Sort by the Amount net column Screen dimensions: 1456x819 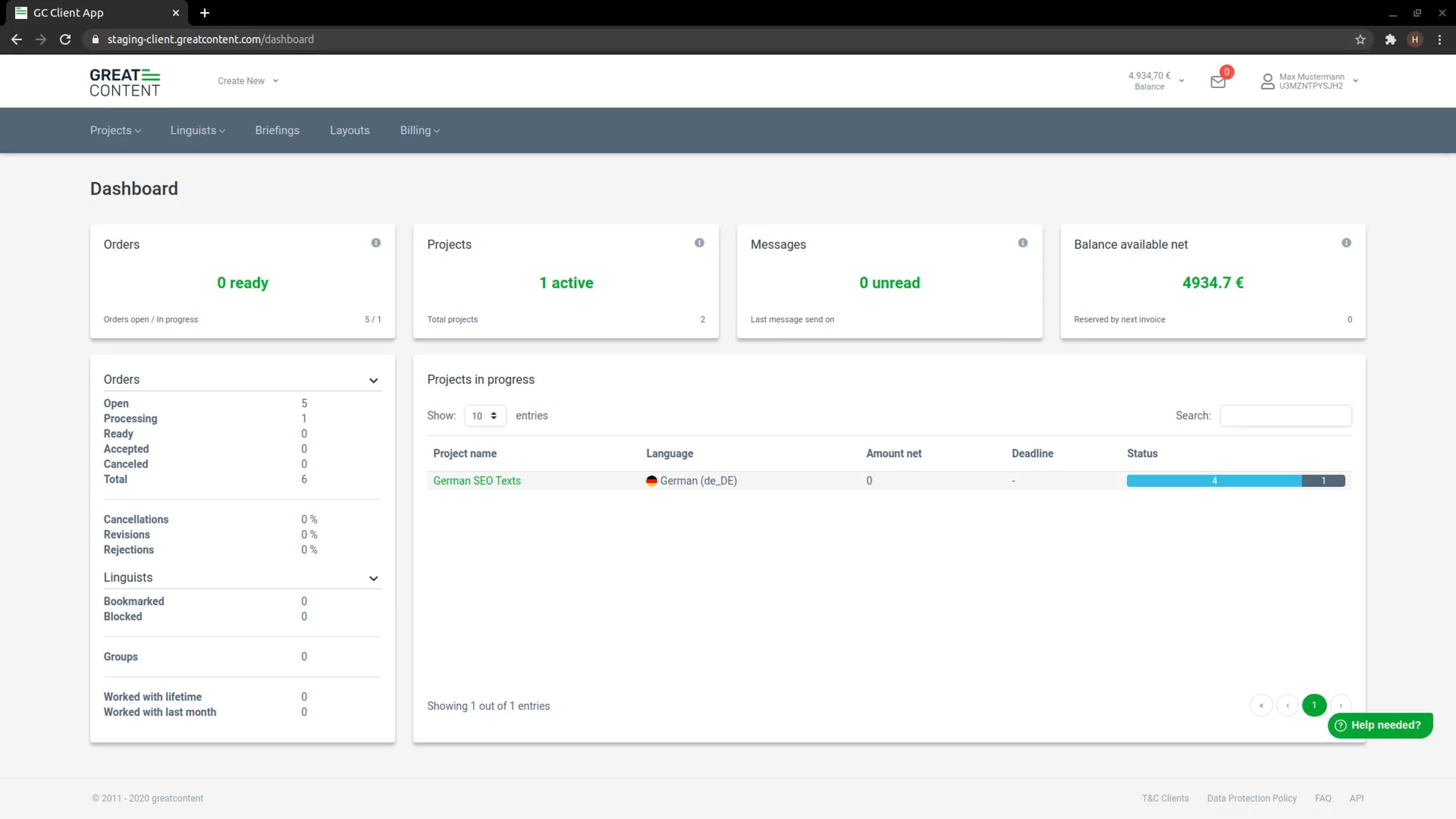pyautogui.click(x=894, y=453)
